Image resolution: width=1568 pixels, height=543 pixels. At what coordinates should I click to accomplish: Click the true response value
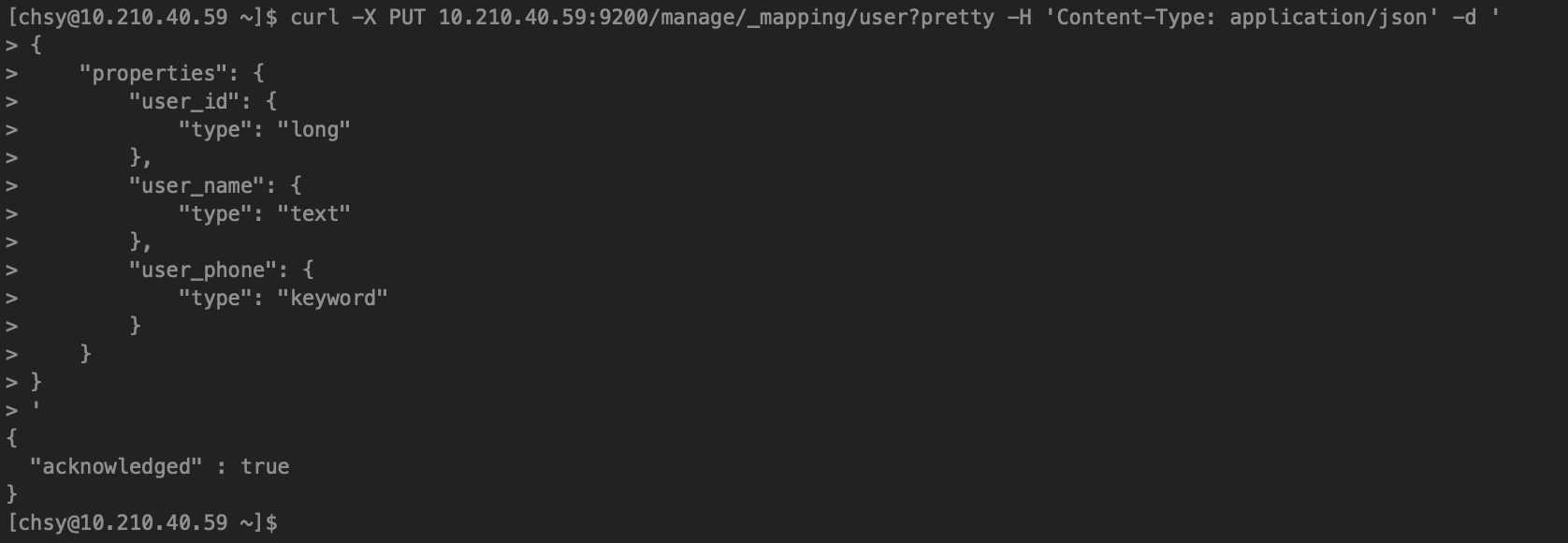click(265, 466)
